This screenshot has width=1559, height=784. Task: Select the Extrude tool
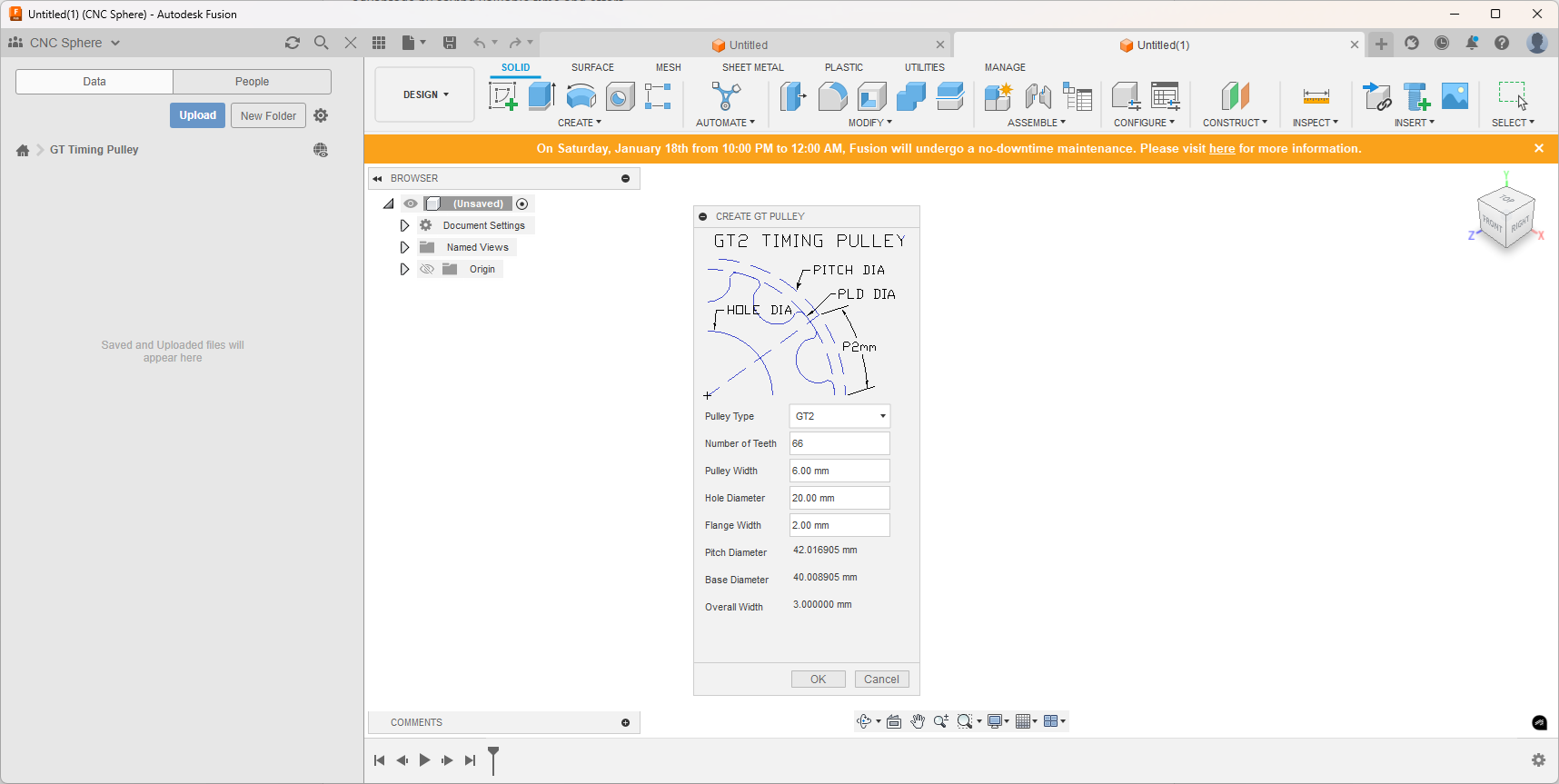point(542,95)
